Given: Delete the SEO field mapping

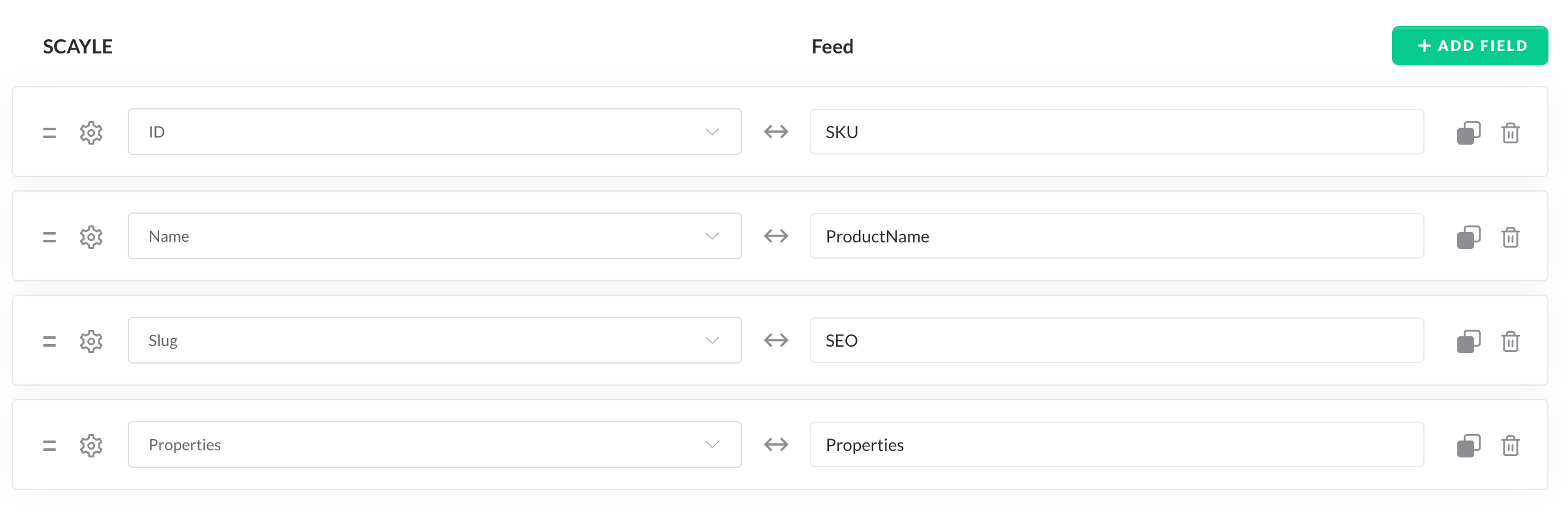Looking at the screenshot, I should coord(1510,341).
